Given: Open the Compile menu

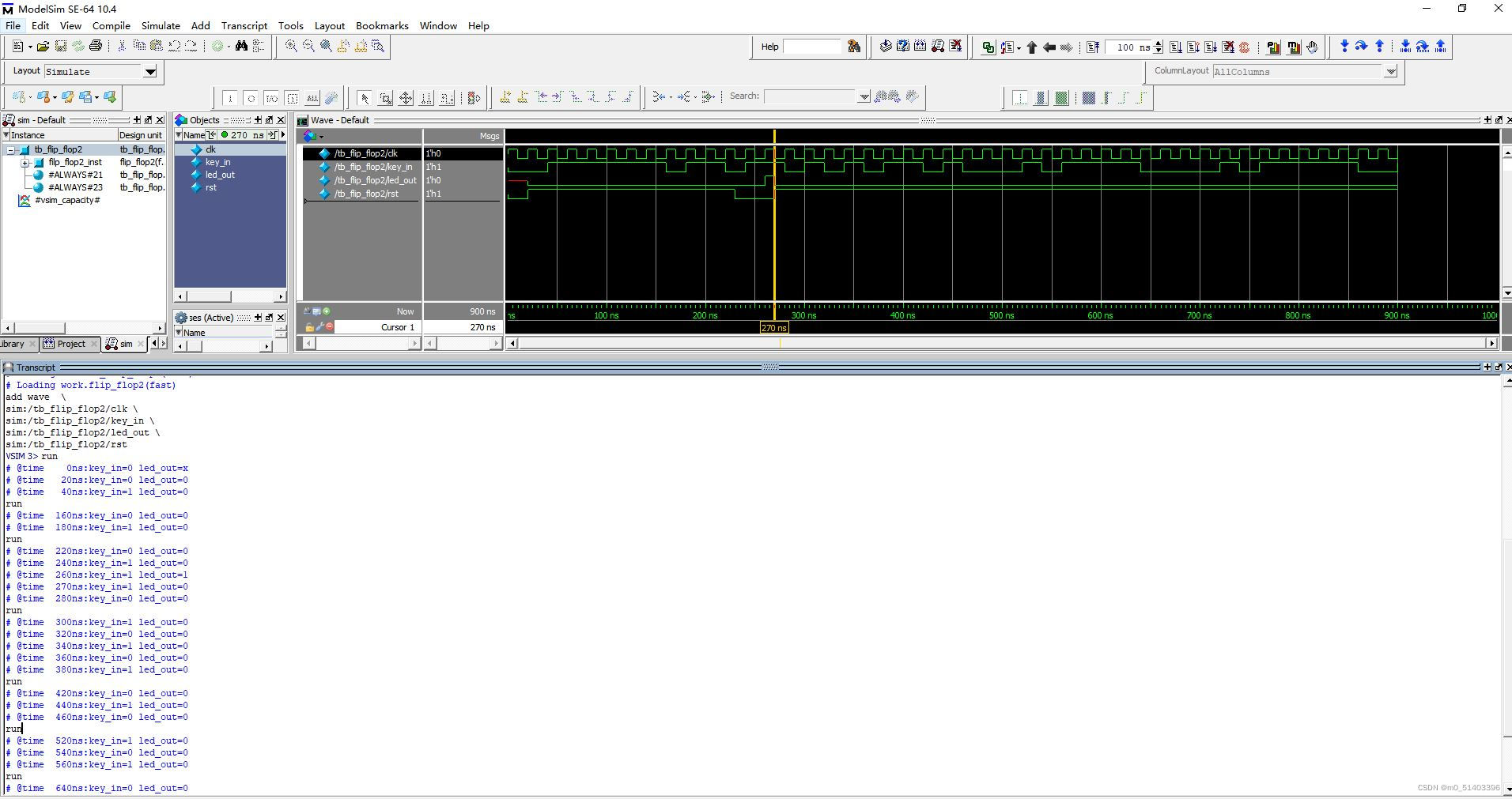Looking at the screenshot, I should point(111,25).
